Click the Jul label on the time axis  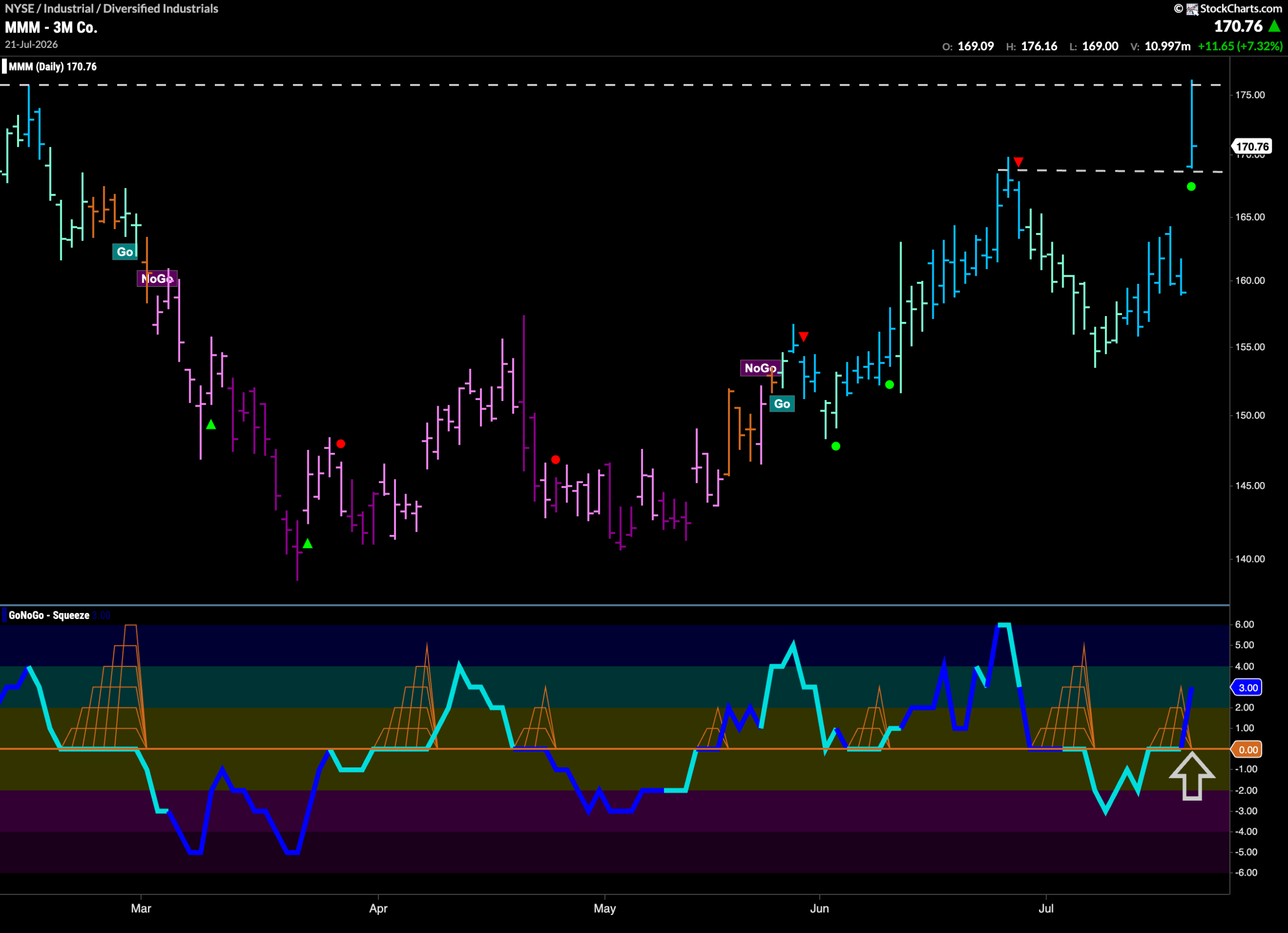1046,908
